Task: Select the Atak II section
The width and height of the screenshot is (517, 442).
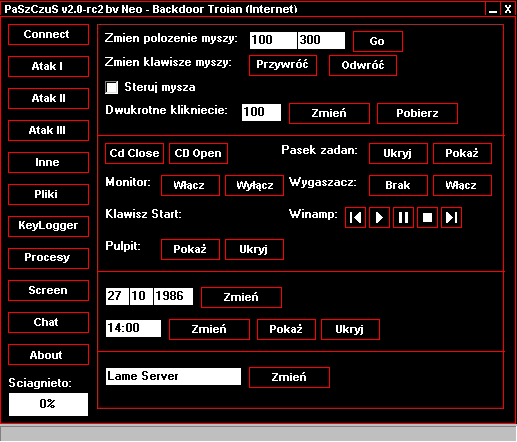Action: [x=48, y=98]
